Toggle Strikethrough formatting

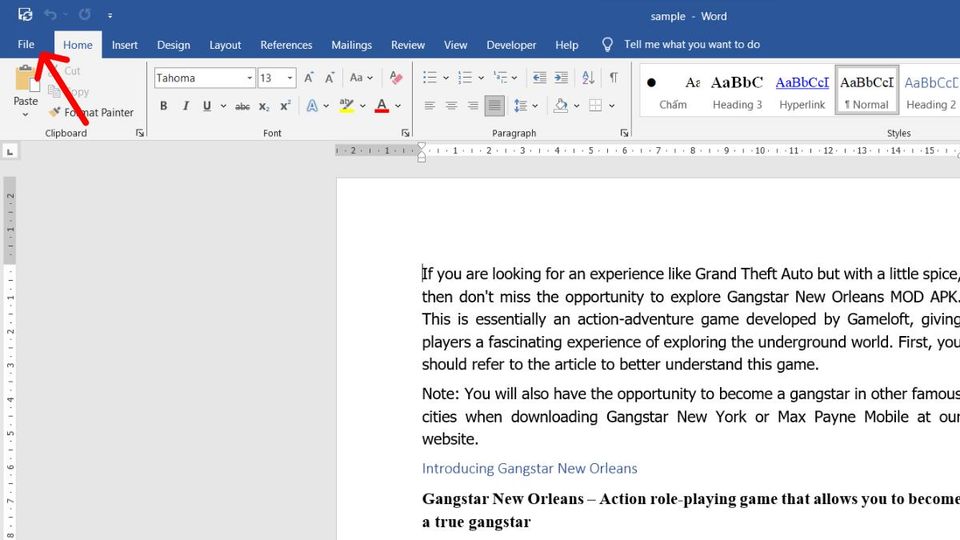tap(242, 107)
